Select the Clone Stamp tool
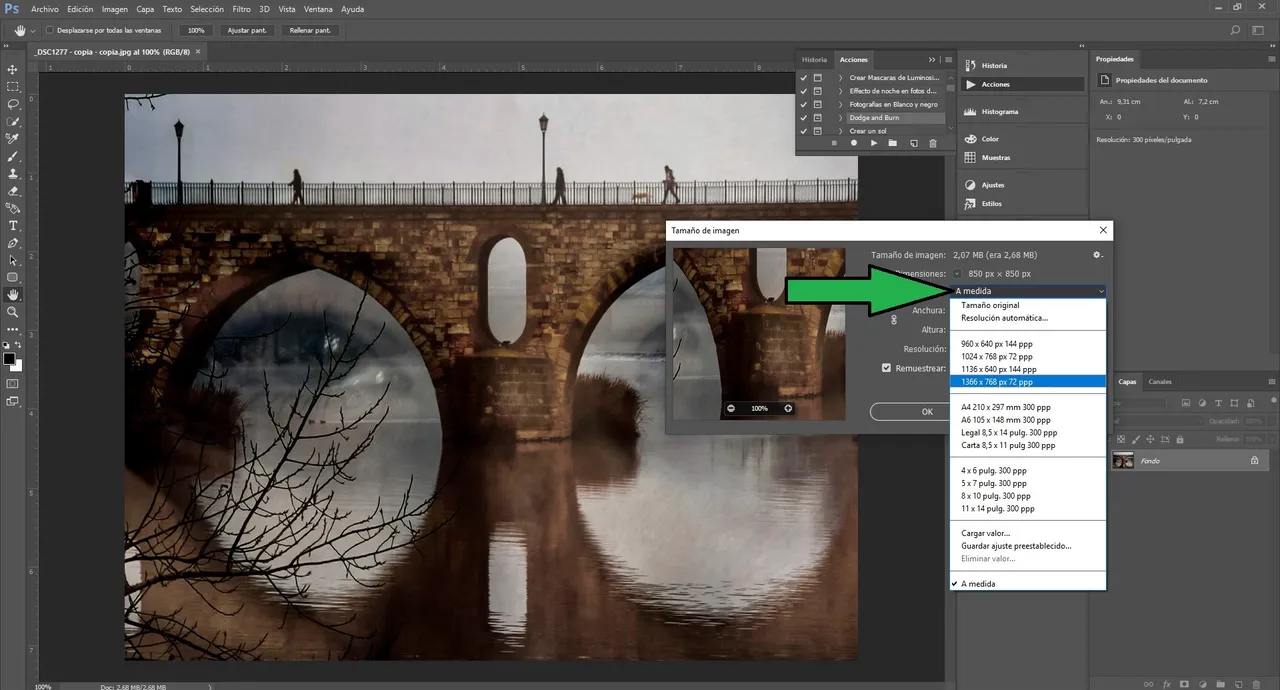 pos(13,173)
